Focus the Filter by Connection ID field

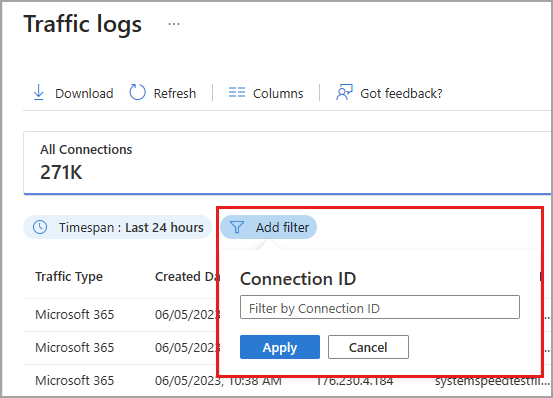[380, 307]
